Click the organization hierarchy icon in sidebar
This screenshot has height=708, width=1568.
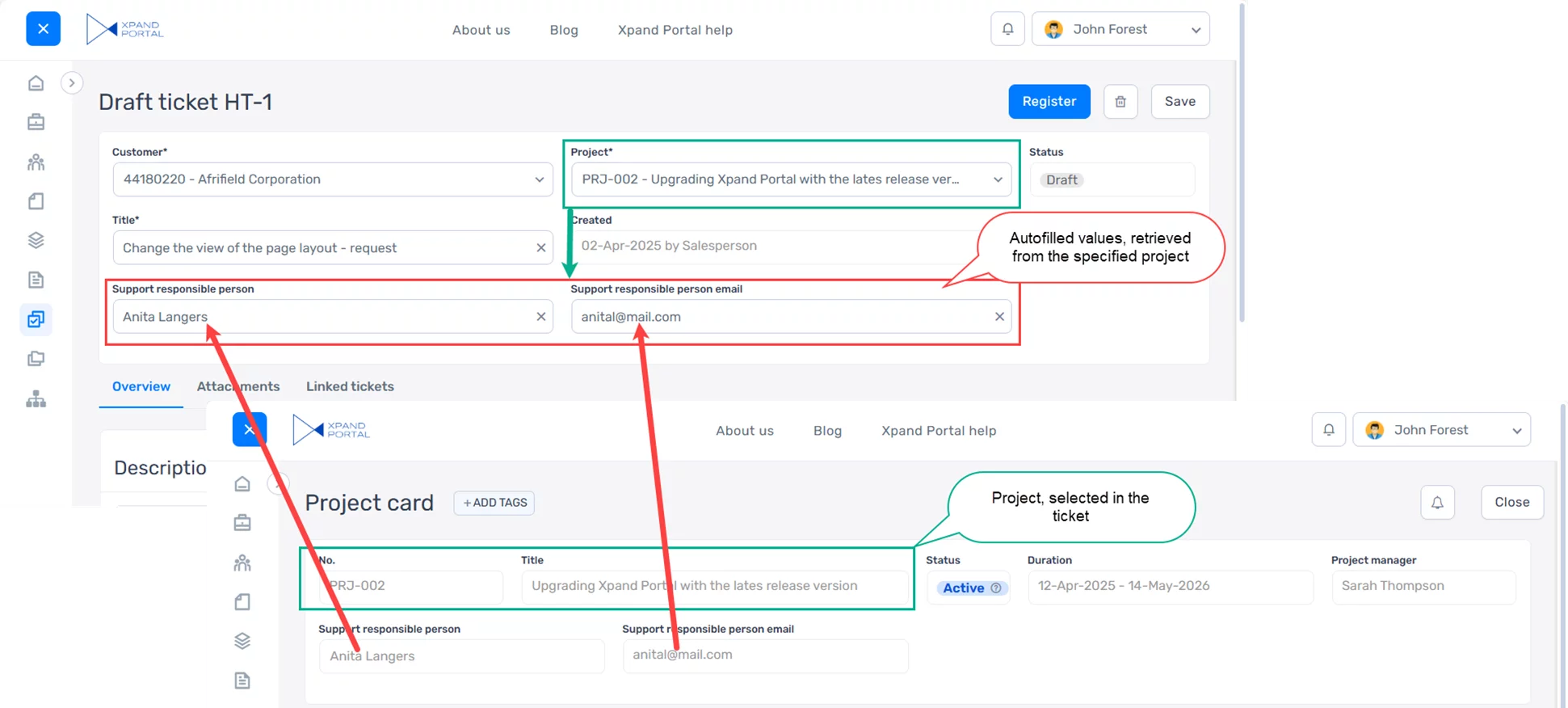(36, 398)
